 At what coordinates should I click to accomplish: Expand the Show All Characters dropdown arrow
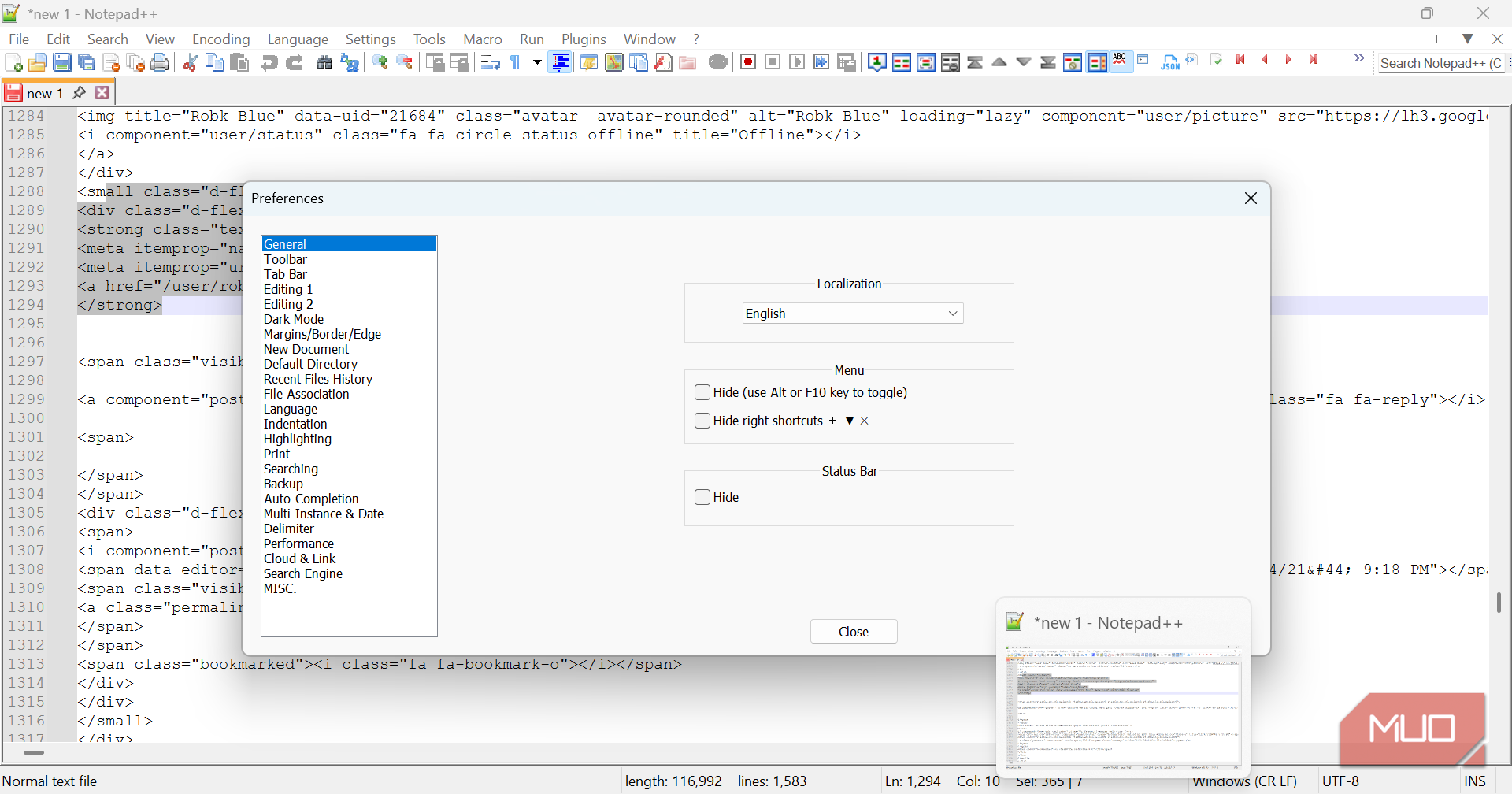[x=537, y=63]
